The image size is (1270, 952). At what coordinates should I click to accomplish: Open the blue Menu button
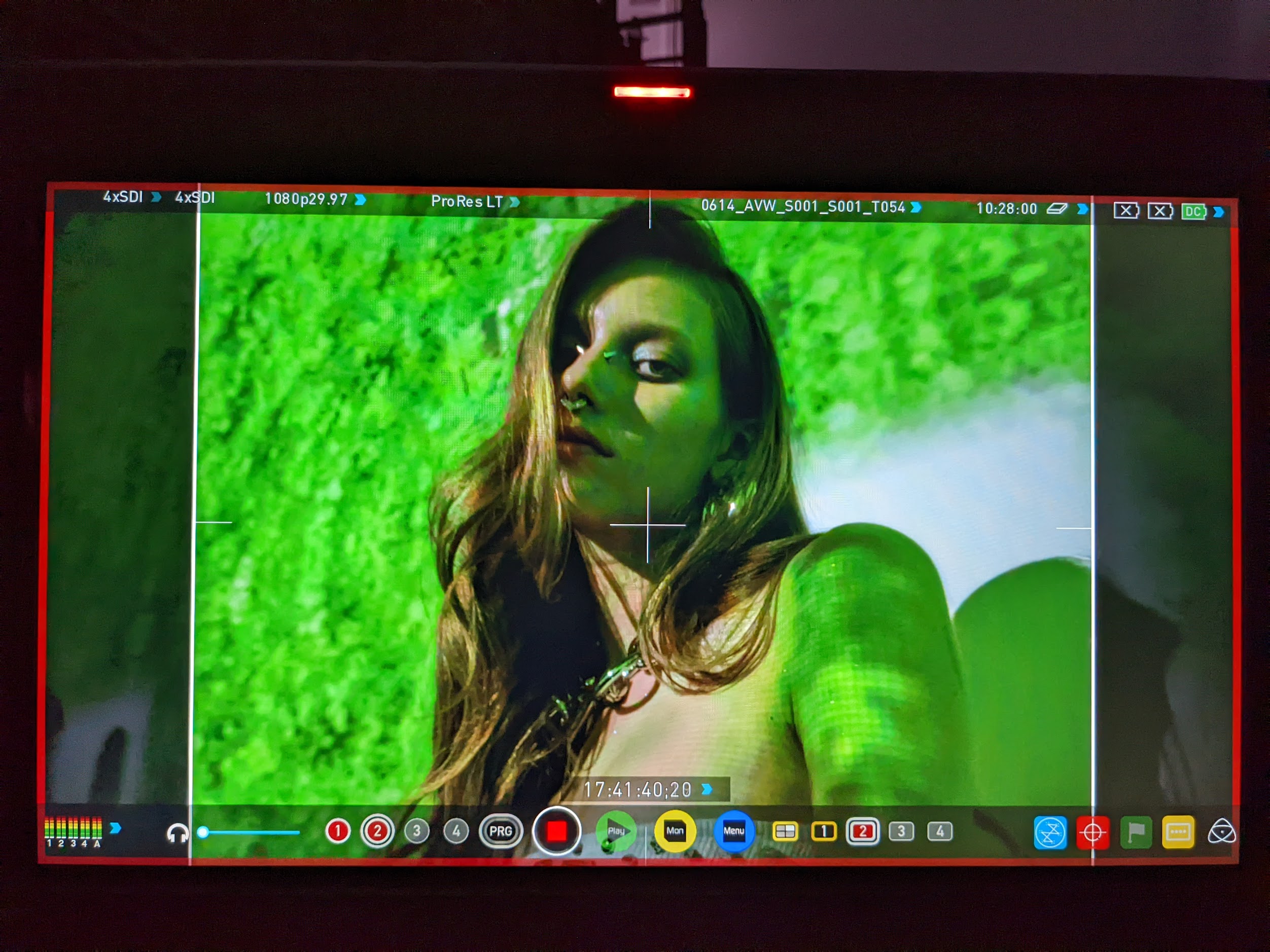pyautogui.click(x=734, y=830)
